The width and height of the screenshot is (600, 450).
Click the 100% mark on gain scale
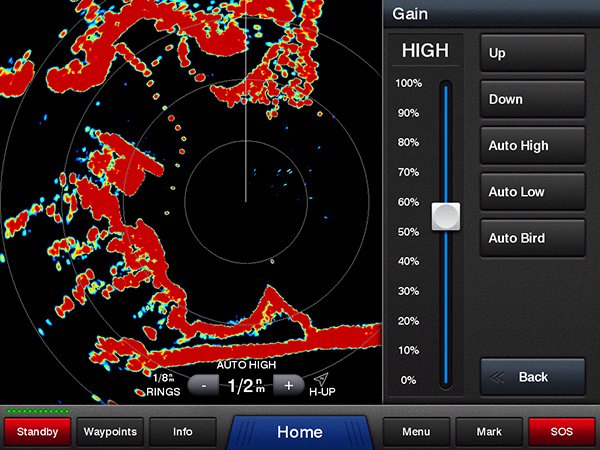pos(409,83)
